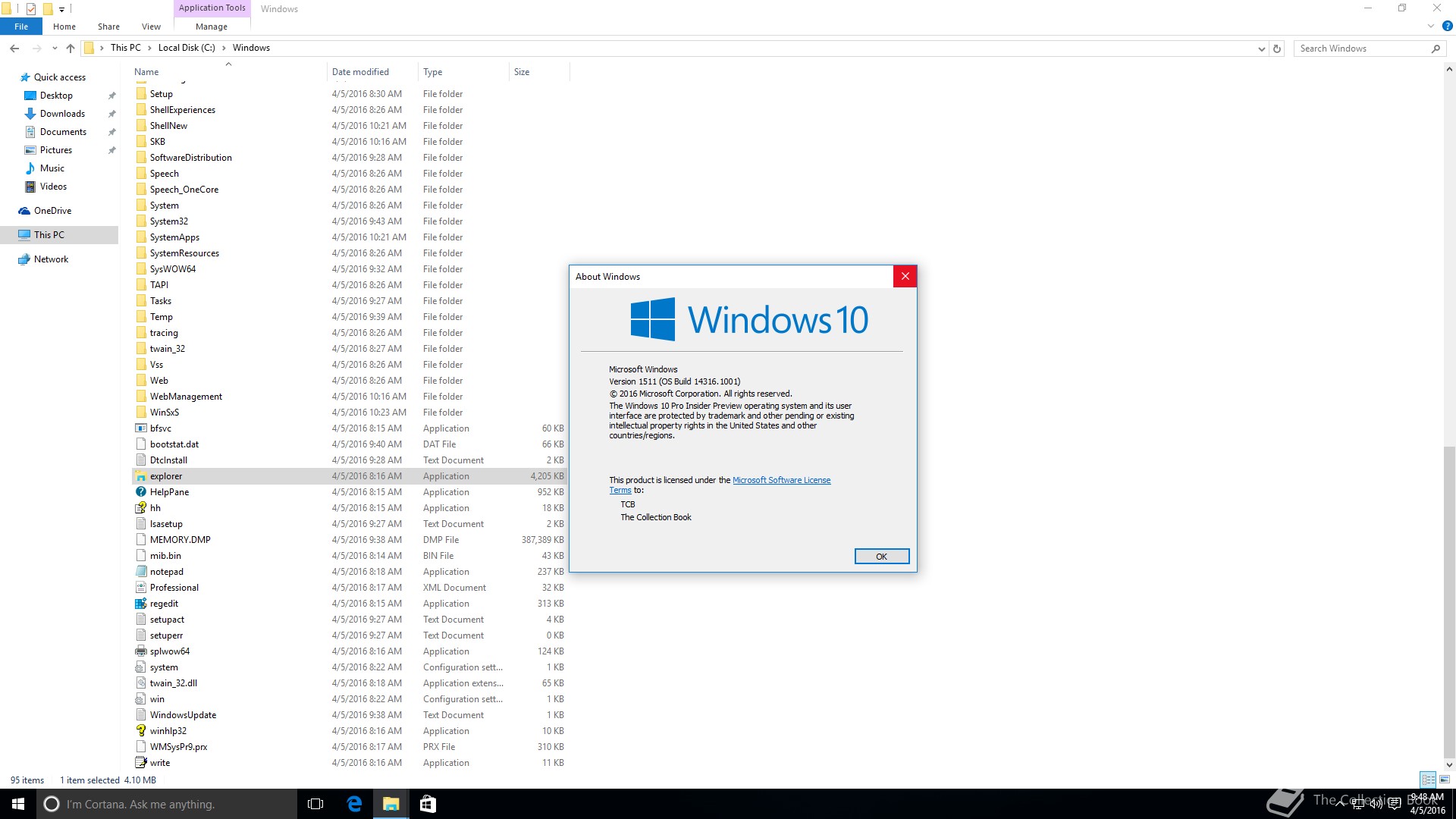Viewport: 1456px width, 819px height.
Task: Open the File tab
Action: click(21, 27)
